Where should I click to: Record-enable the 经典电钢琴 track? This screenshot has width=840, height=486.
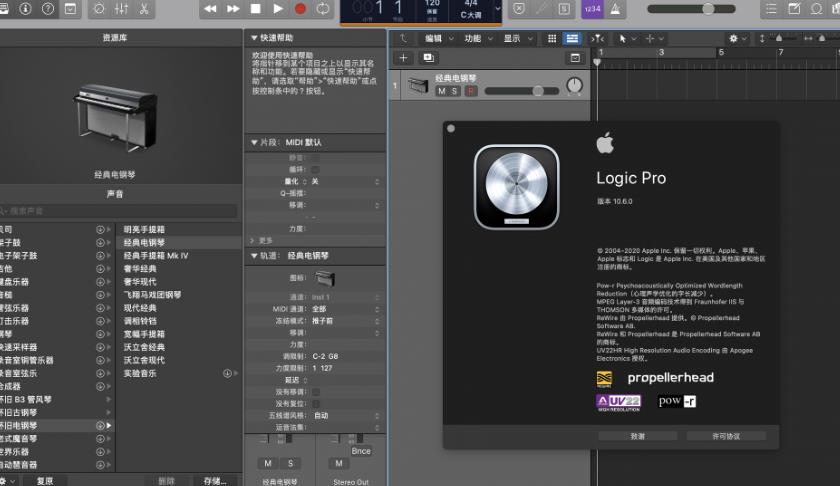470,91
